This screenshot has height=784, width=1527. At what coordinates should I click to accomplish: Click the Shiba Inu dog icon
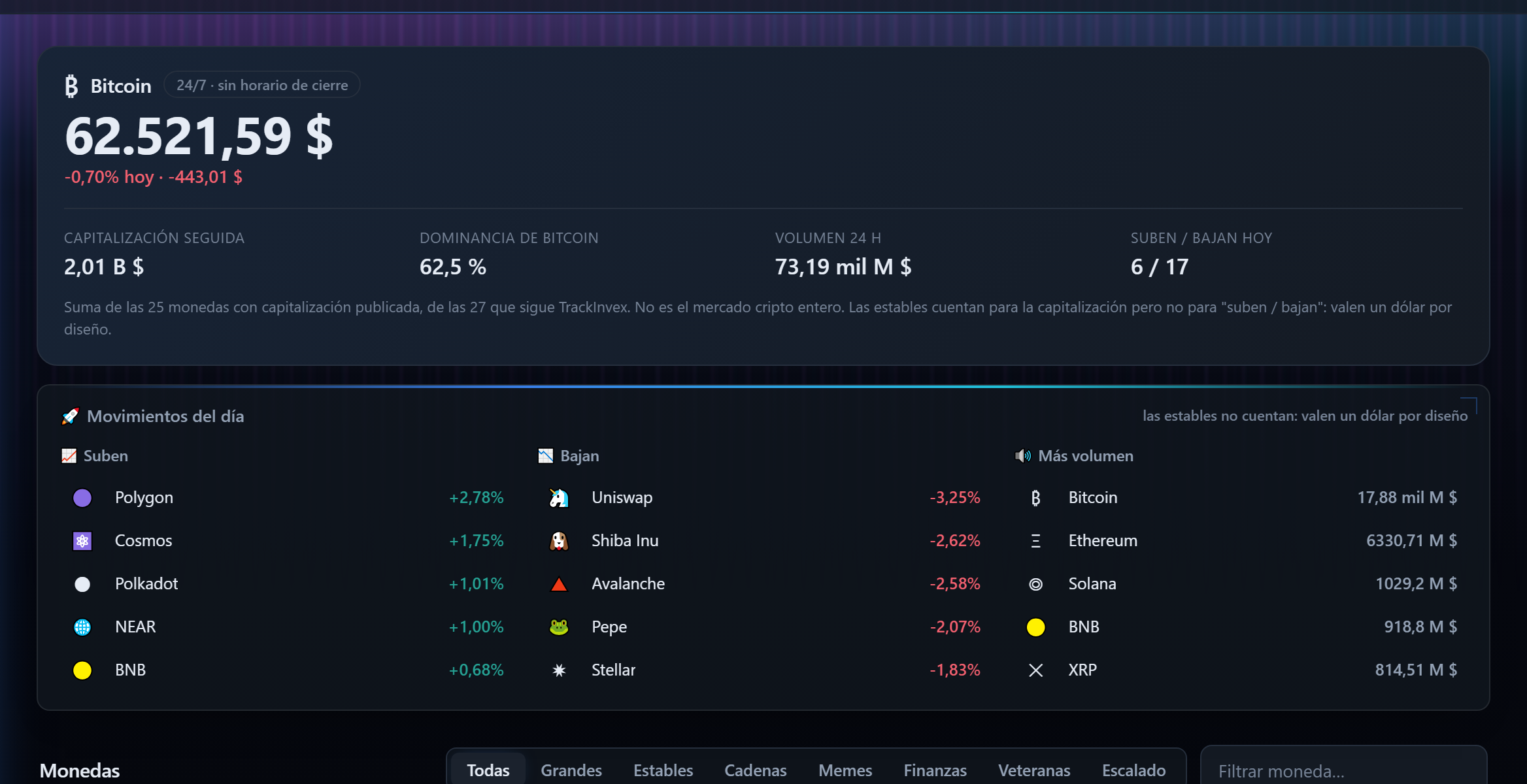coord(559,541)
